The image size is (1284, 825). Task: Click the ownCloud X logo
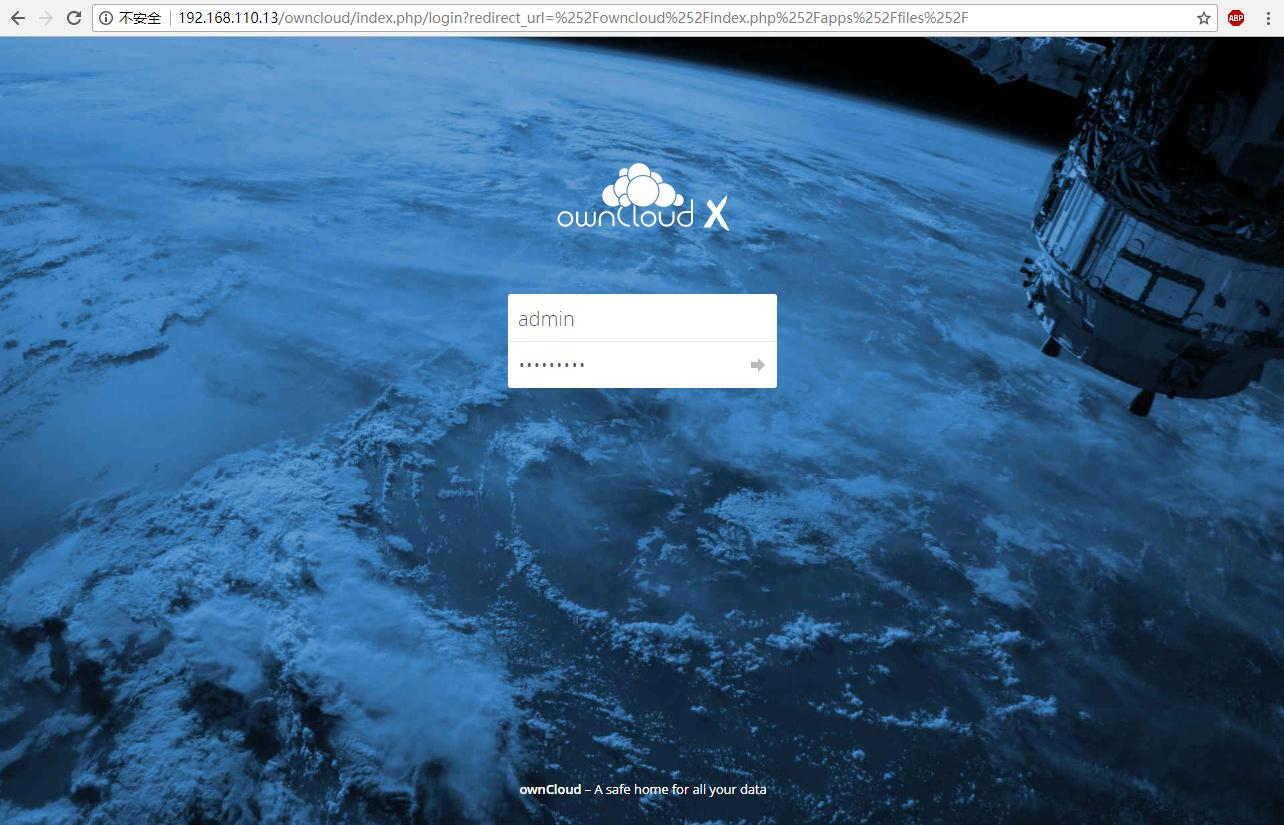point(643,197)
